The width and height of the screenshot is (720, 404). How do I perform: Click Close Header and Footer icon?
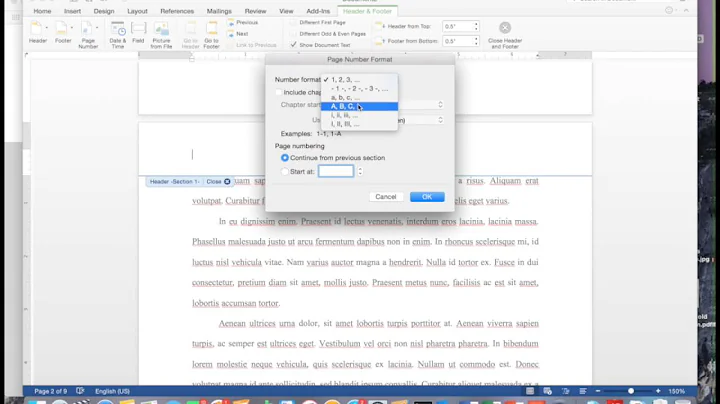point(505,28)
